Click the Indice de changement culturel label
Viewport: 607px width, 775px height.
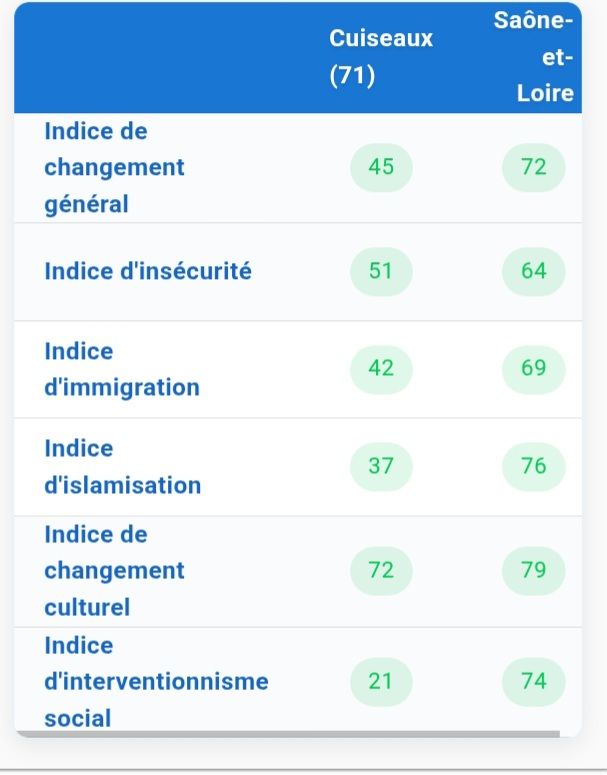(114, 571)
